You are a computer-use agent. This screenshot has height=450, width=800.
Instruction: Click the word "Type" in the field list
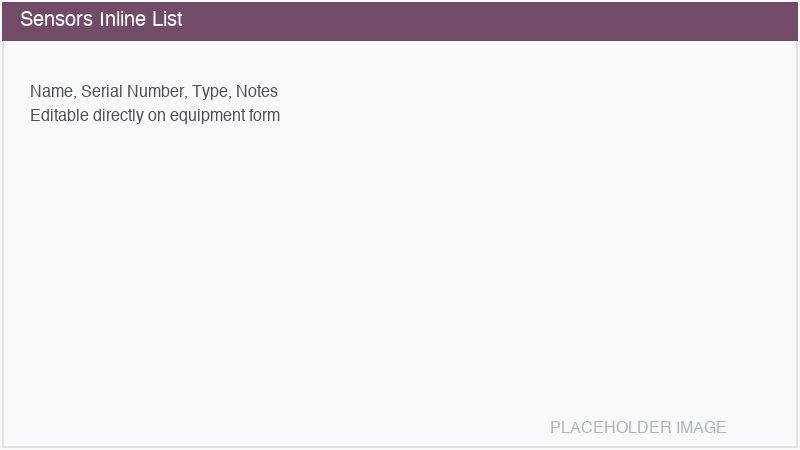(209, 92)
